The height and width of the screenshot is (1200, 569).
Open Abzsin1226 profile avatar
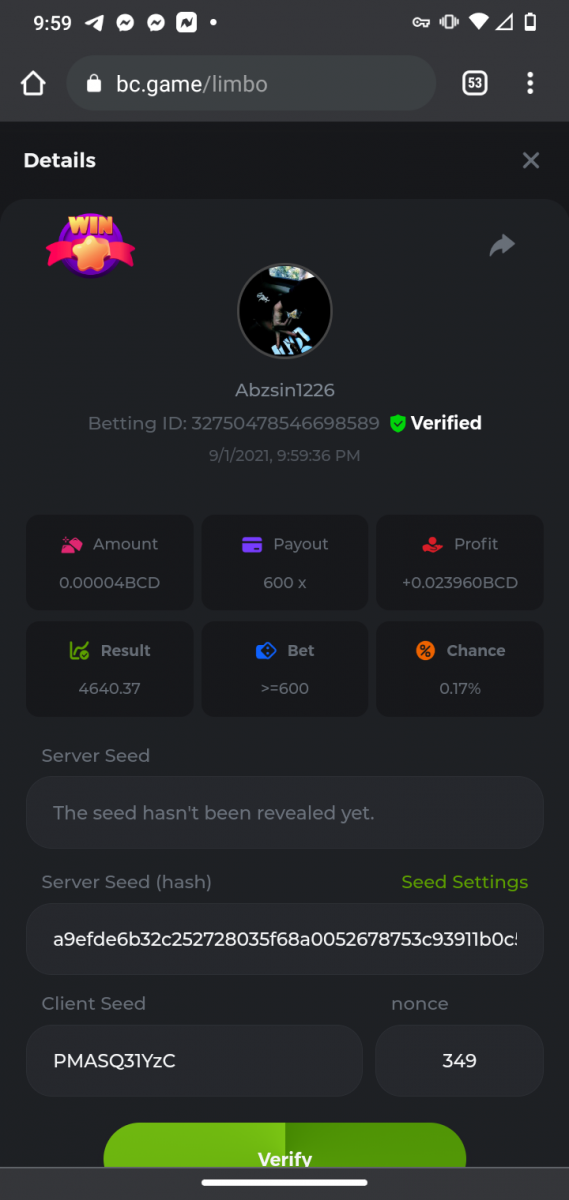[284, 311]
